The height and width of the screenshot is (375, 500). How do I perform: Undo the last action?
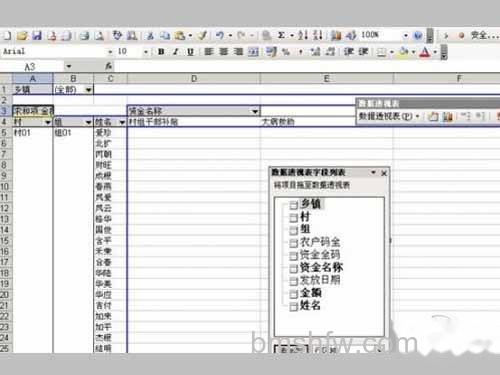coord(220,35)
